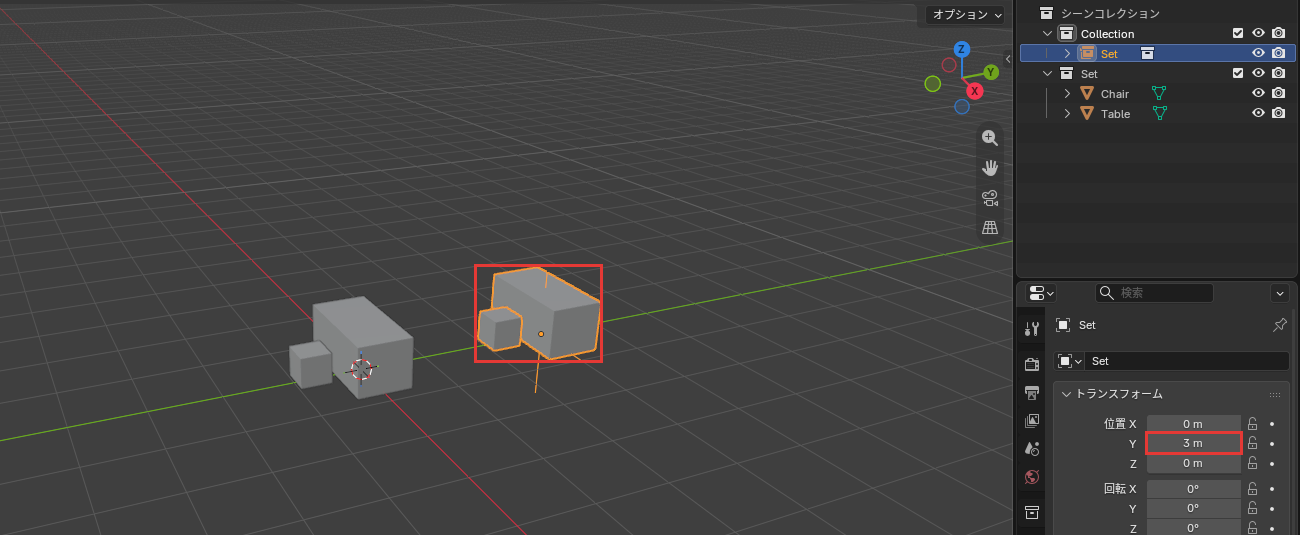Screen dimensions: 1300x535
Task: Expand the Table object row
Action: [x=1067, y=113]
